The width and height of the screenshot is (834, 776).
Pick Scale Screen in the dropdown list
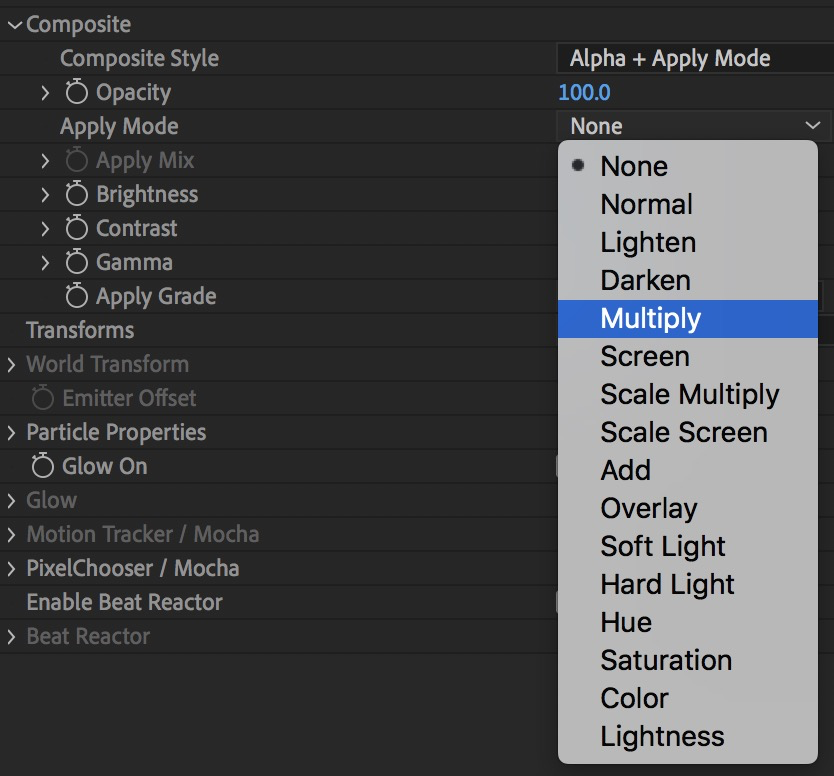pos(683,433)
